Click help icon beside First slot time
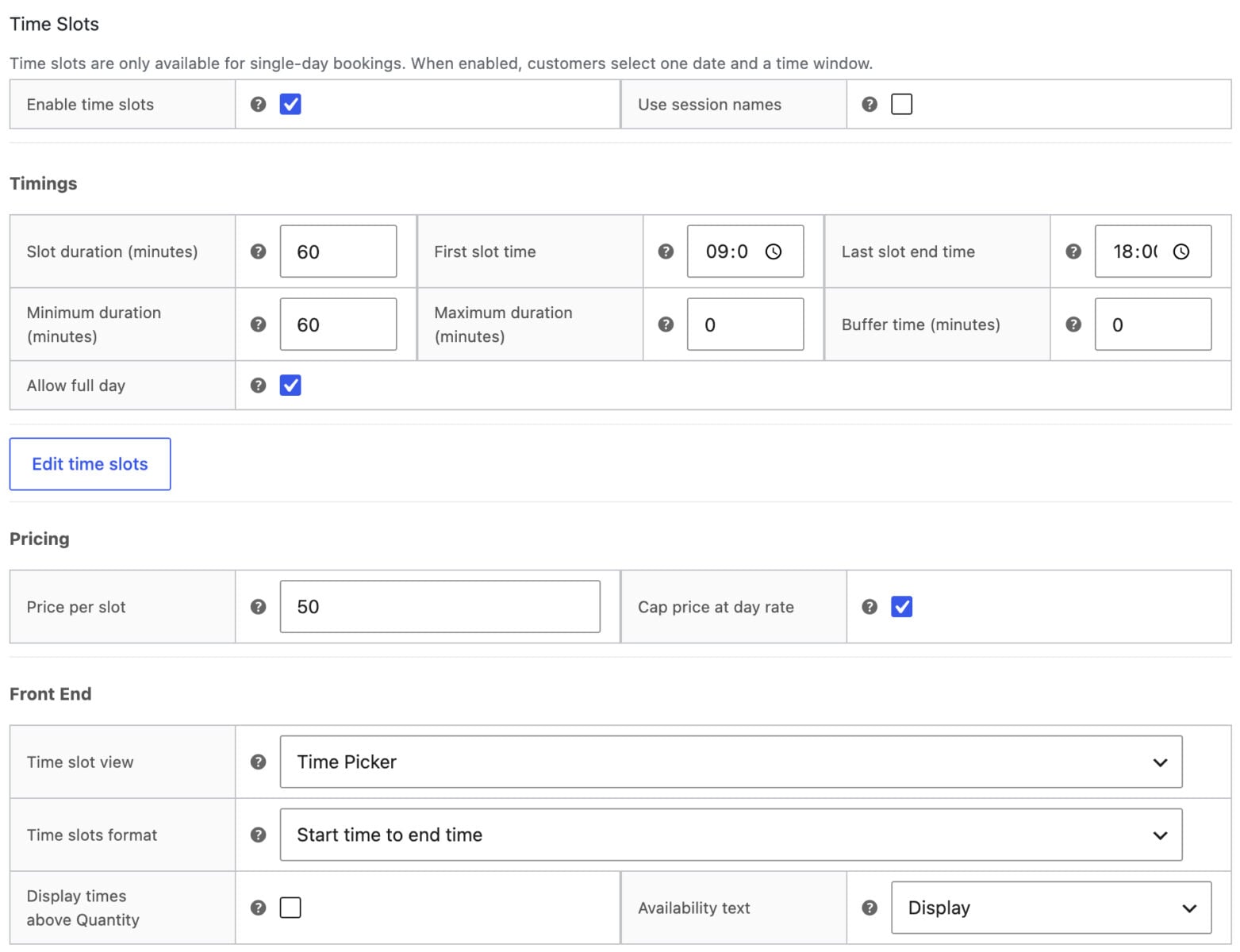The height and width of the screenshot is (952, 1240). point(666,251)
